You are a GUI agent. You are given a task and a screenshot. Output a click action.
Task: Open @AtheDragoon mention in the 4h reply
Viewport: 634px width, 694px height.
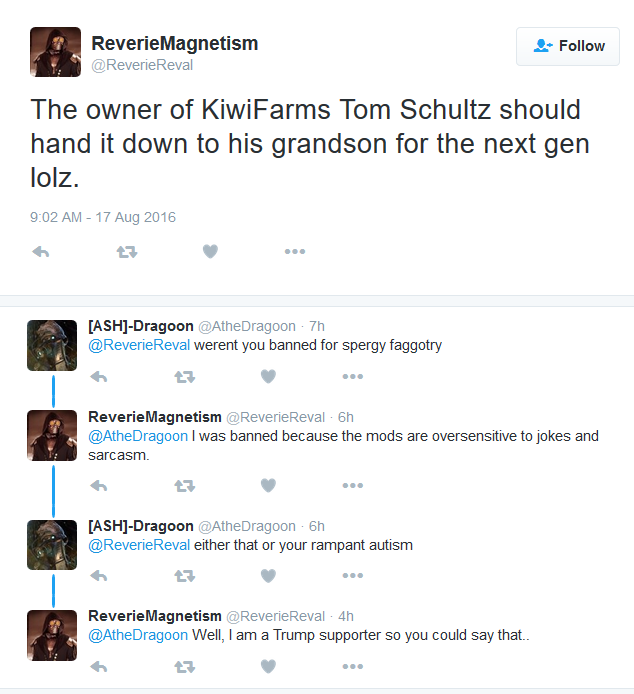138,635
